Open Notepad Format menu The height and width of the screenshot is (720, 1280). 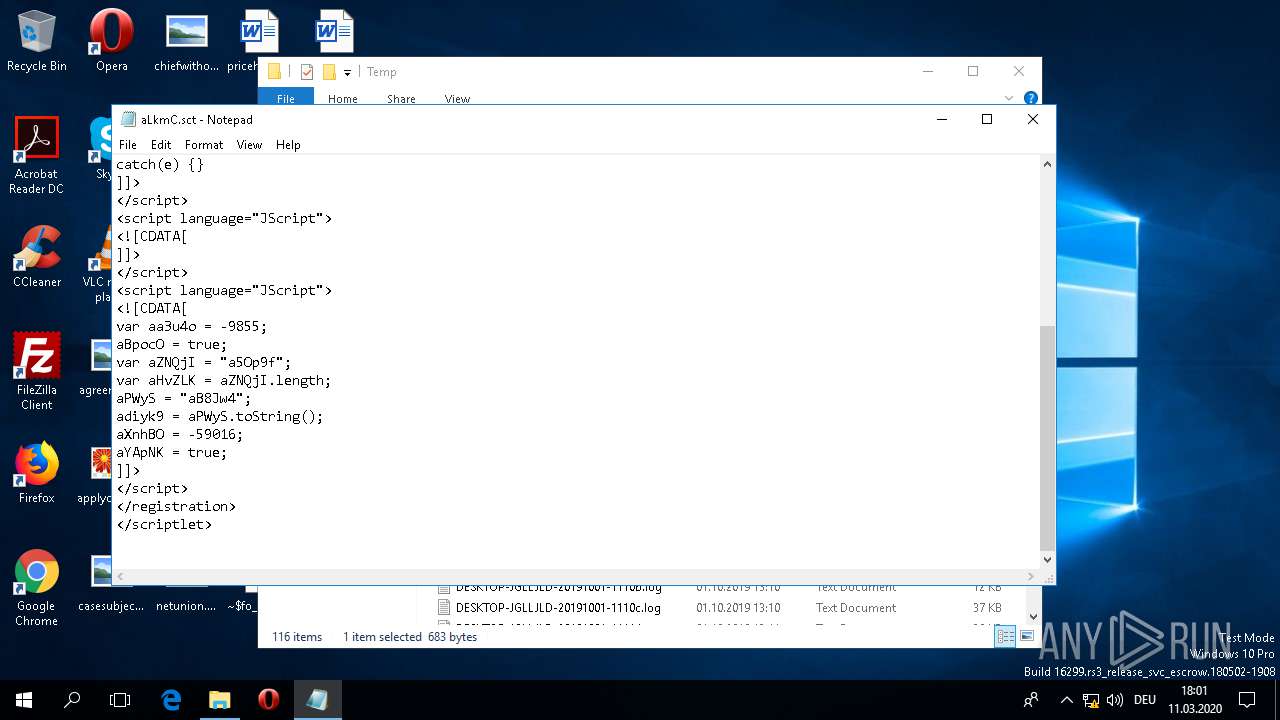(x=204, y=145)
